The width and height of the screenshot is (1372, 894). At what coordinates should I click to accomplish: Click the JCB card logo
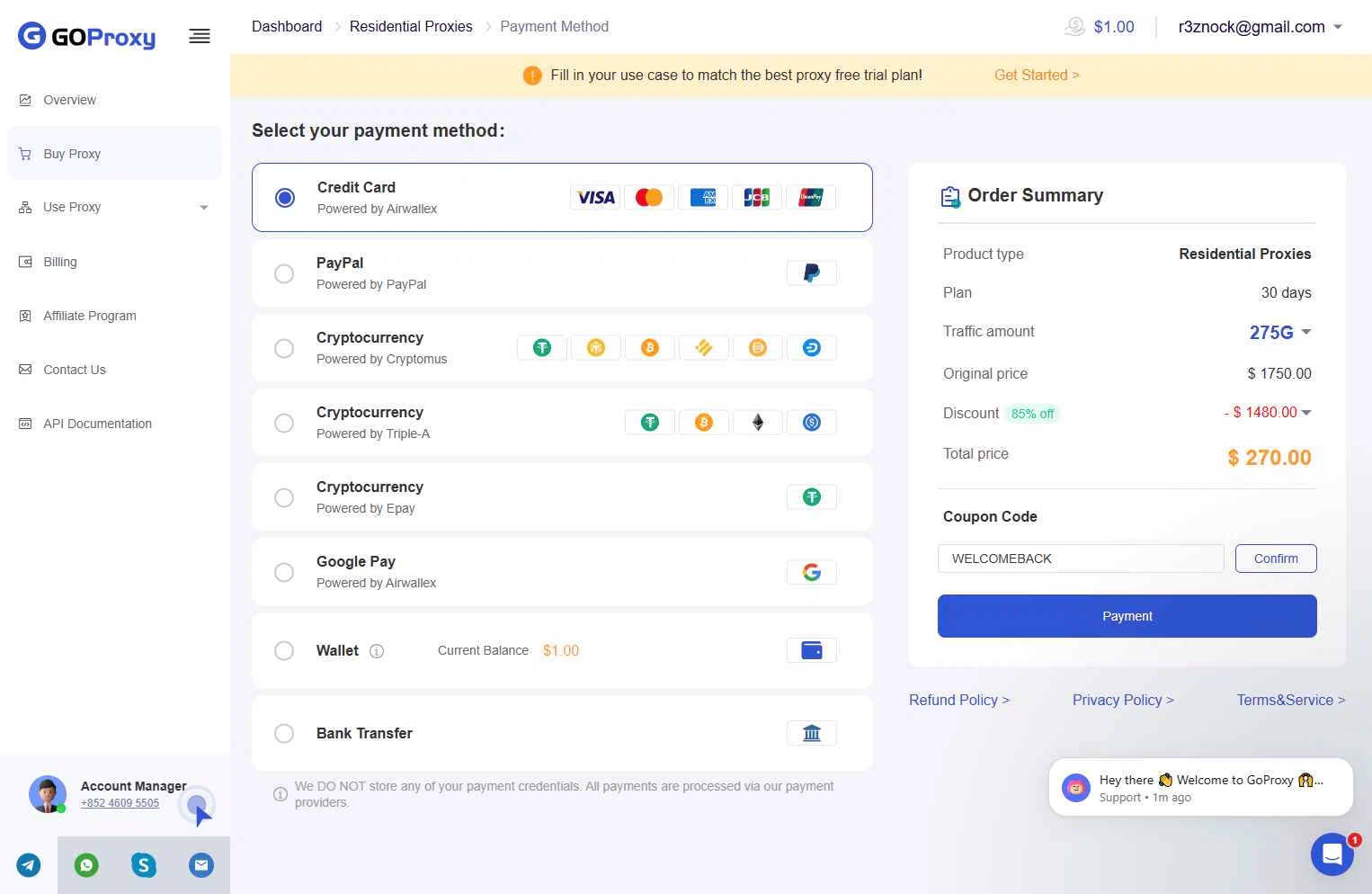pyautogui.click(x=757, y=197)
